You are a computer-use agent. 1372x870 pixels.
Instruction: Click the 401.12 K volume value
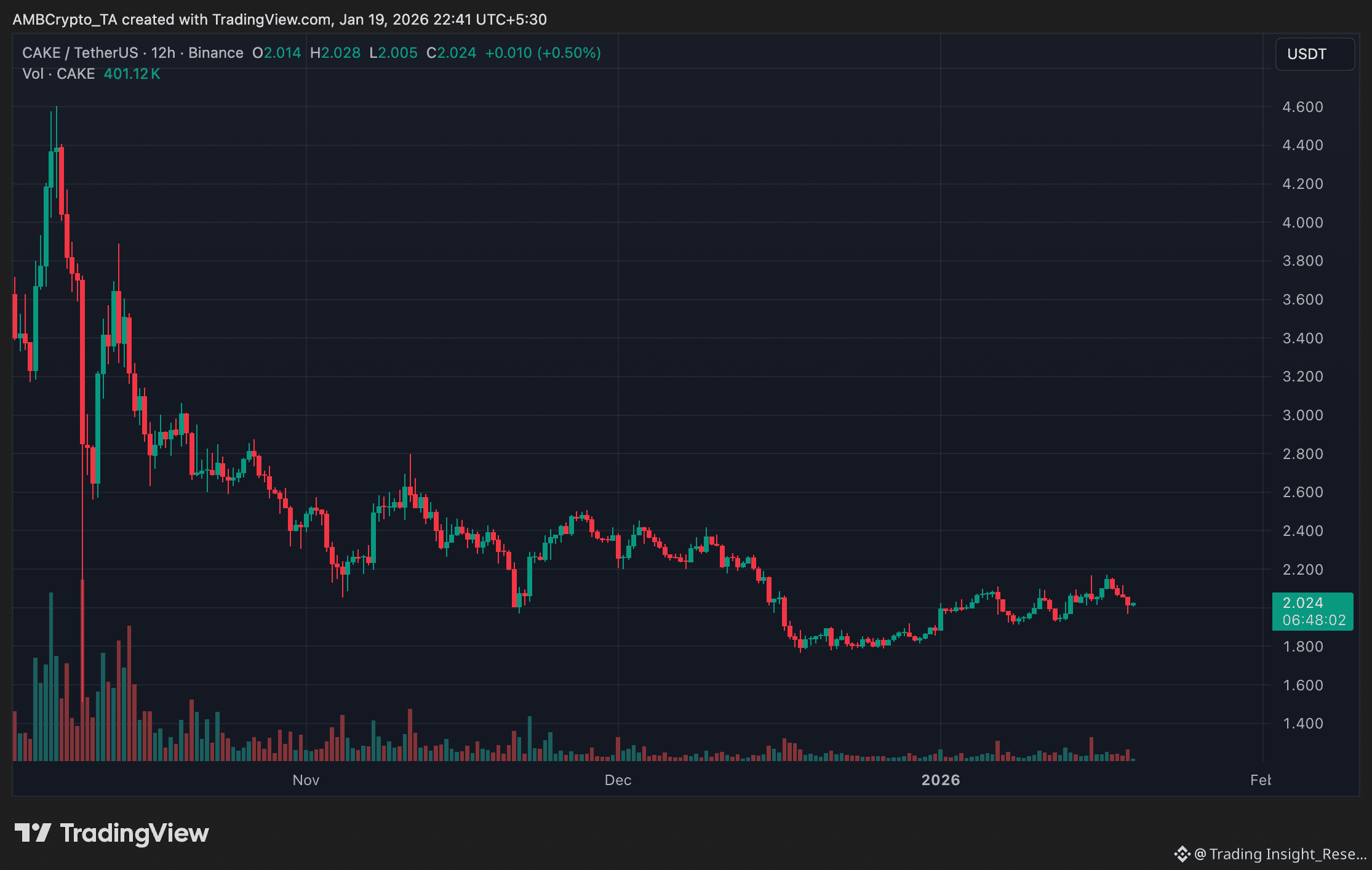coord(132,74)
